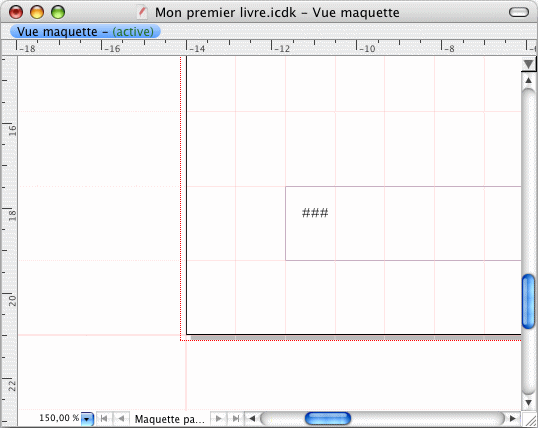
Task: Click the vertical scrollbar thumb
Action: point(528,301)
